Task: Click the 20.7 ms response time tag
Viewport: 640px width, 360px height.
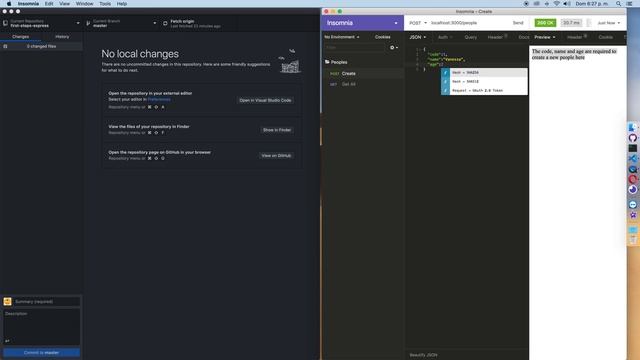Action: pos(571,23)
